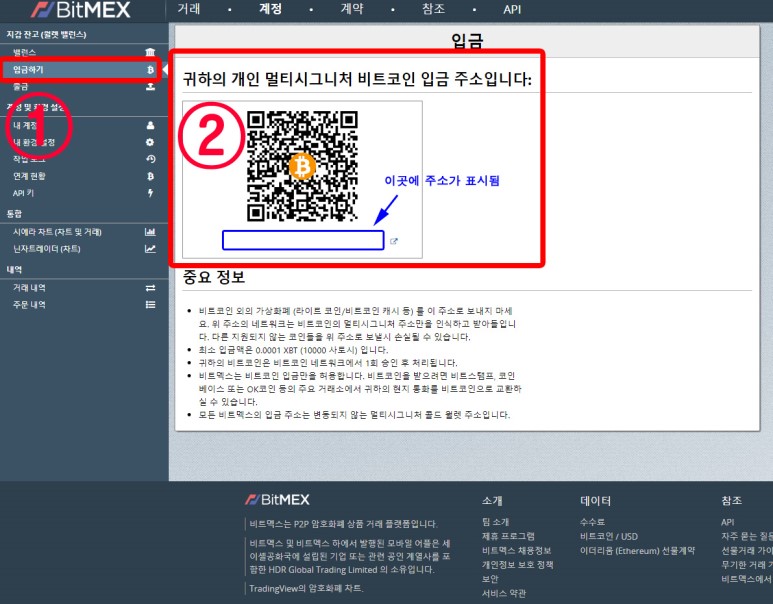Click the Bitcoin icon beside 연계 현황
The image size is (773, 604).
coord(150,176)
